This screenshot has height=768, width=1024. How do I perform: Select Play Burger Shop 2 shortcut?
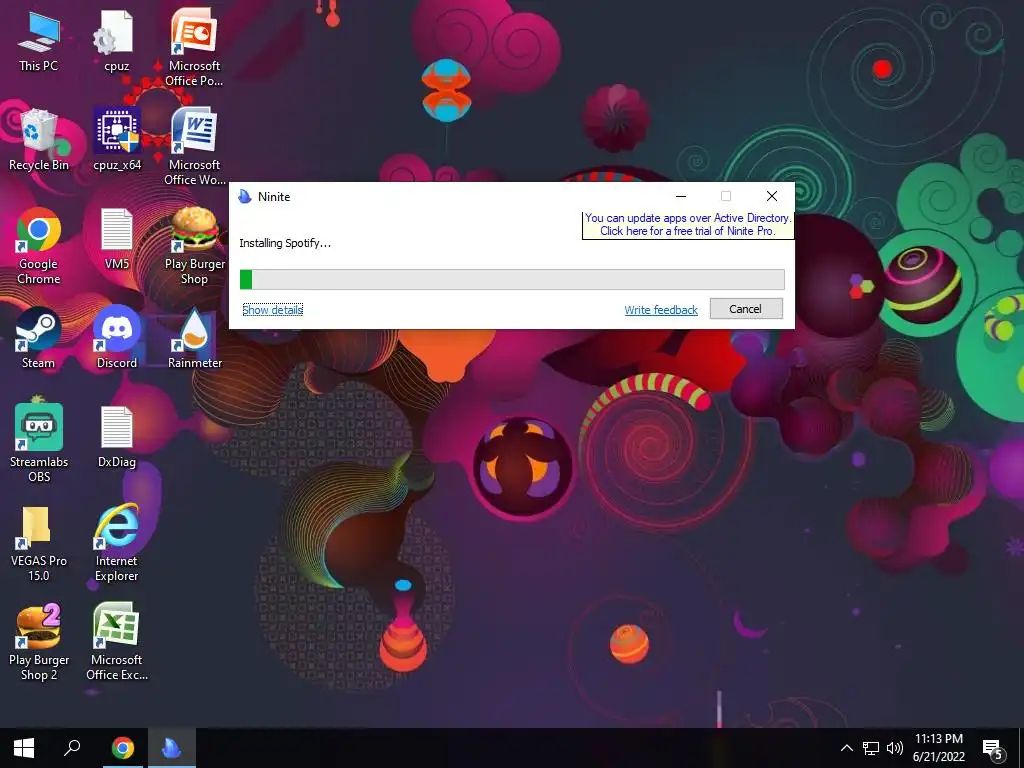(x=39, y=643)
